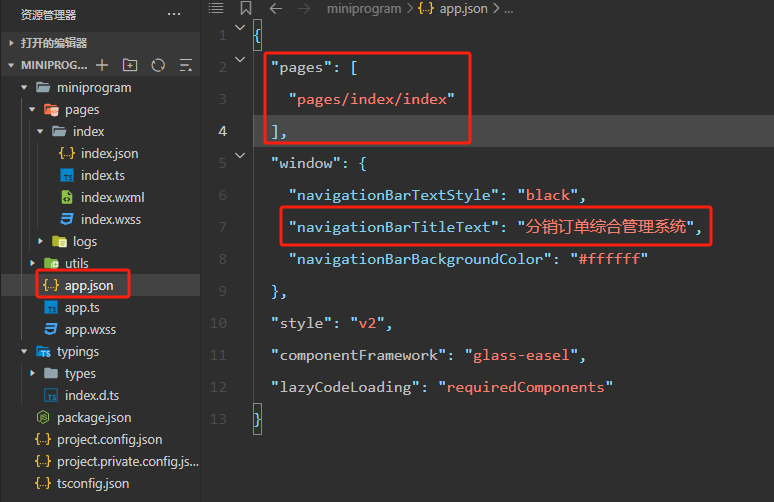Click the go forward arrow
The height and width of the screenshot is (502, 774).
tap(304, 8)
